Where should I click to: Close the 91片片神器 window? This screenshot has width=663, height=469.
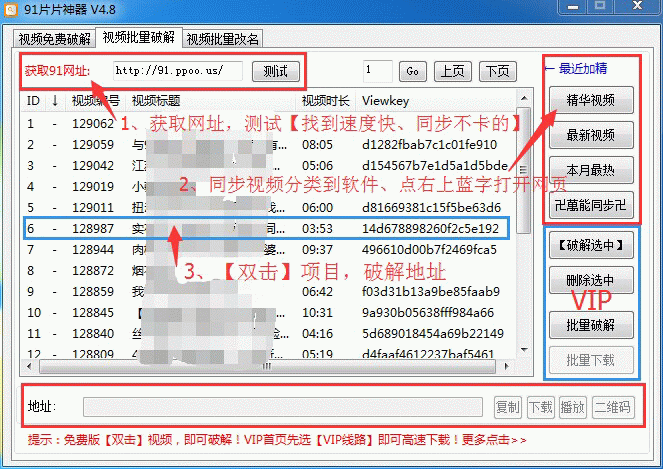638,6
